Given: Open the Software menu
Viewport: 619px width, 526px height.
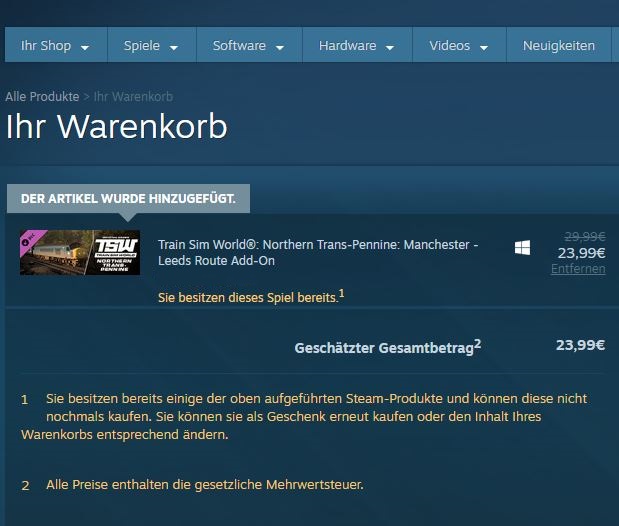Looking at the screenshot, I should [x=249, y=45].
